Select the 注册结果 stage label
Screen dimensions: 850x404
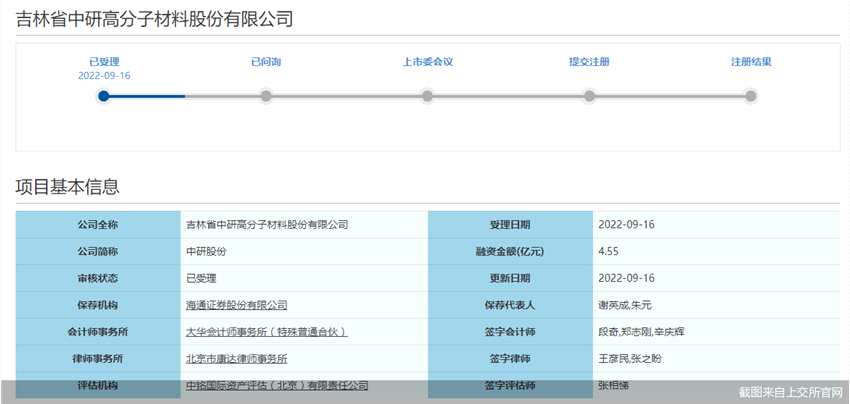[x=751, y=62]
